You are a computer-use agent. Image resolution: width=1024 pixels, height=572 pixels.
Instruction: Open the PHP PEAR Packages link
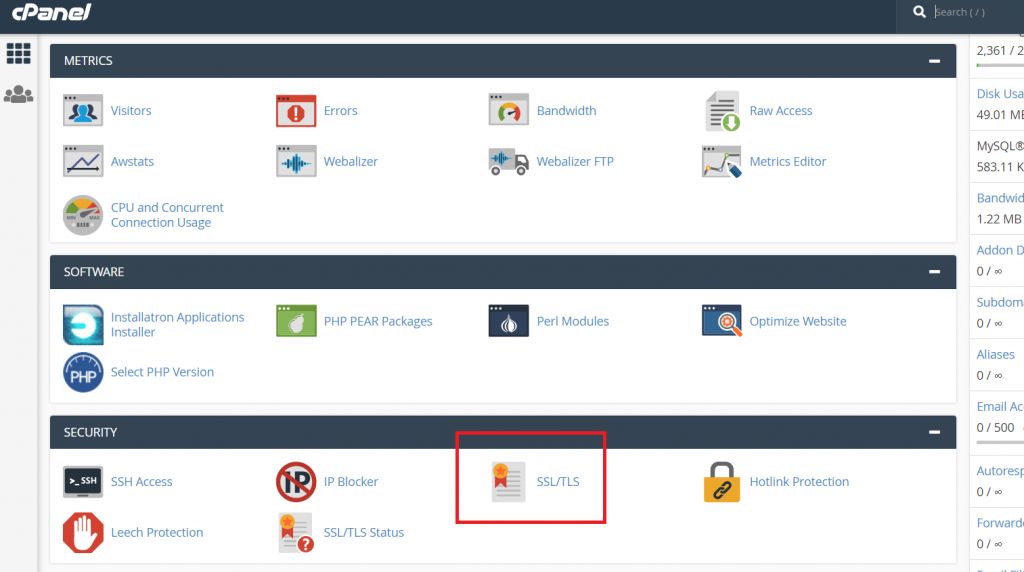[x=378, y=321]
